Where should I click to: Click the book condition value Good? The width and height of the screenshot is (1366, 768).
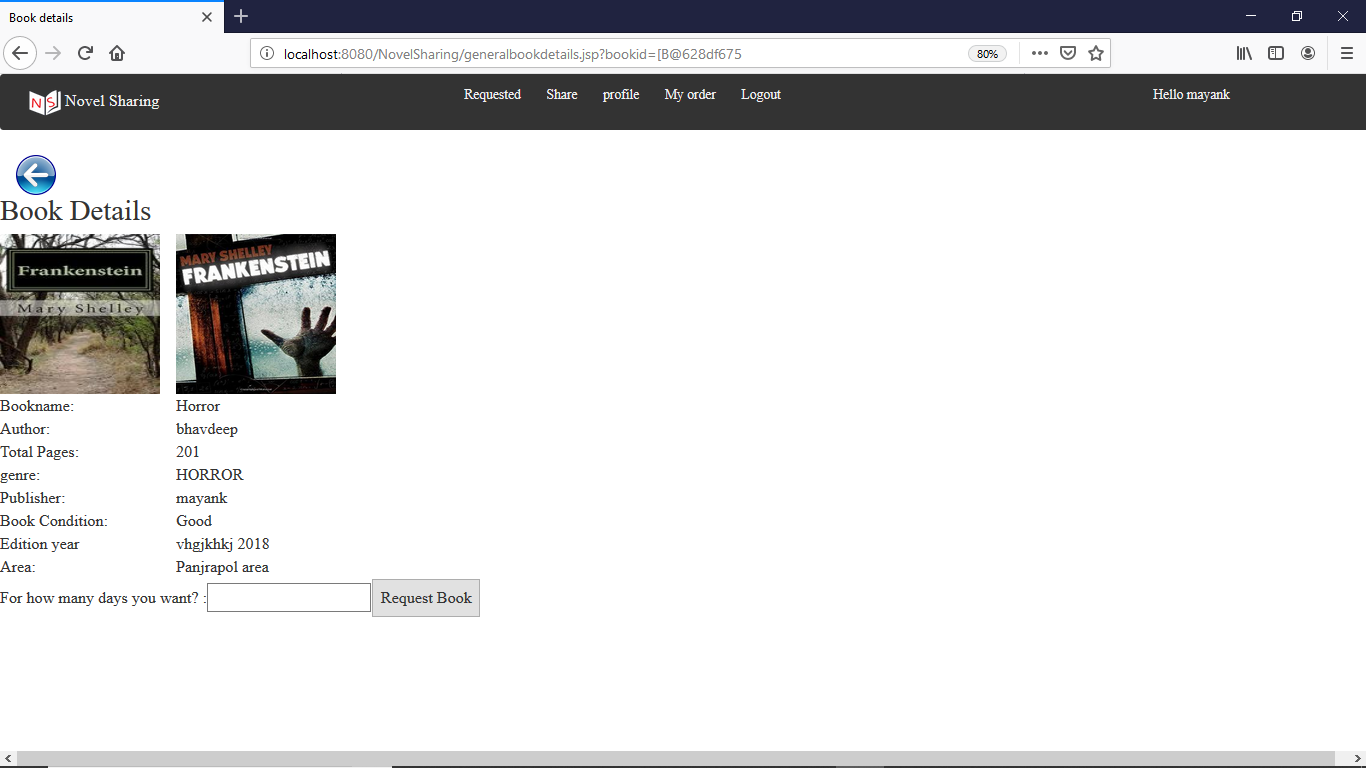(194, 521)
